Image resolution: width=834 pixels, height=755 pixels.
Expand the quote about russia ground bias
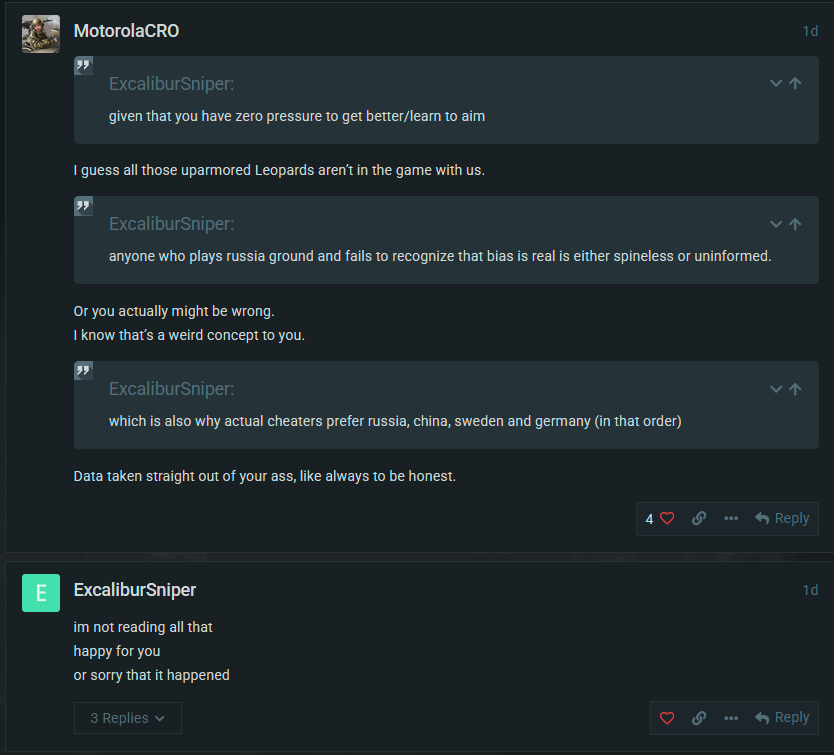[x=775, y=223]
